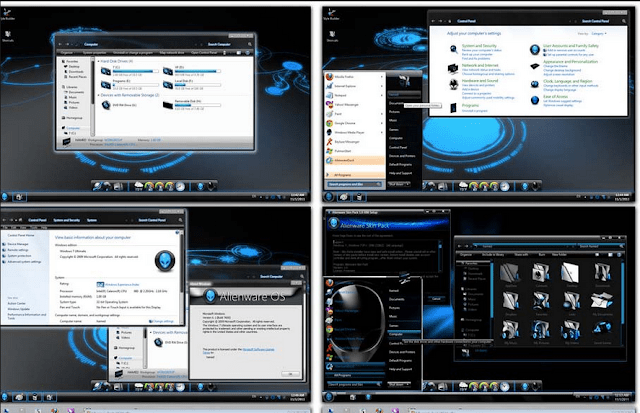Image resolution: width=640 pixels, height=413 pixels.
Task: Expand Google Chrome submenu arrow in Start menu
Action: click(382, 123)
